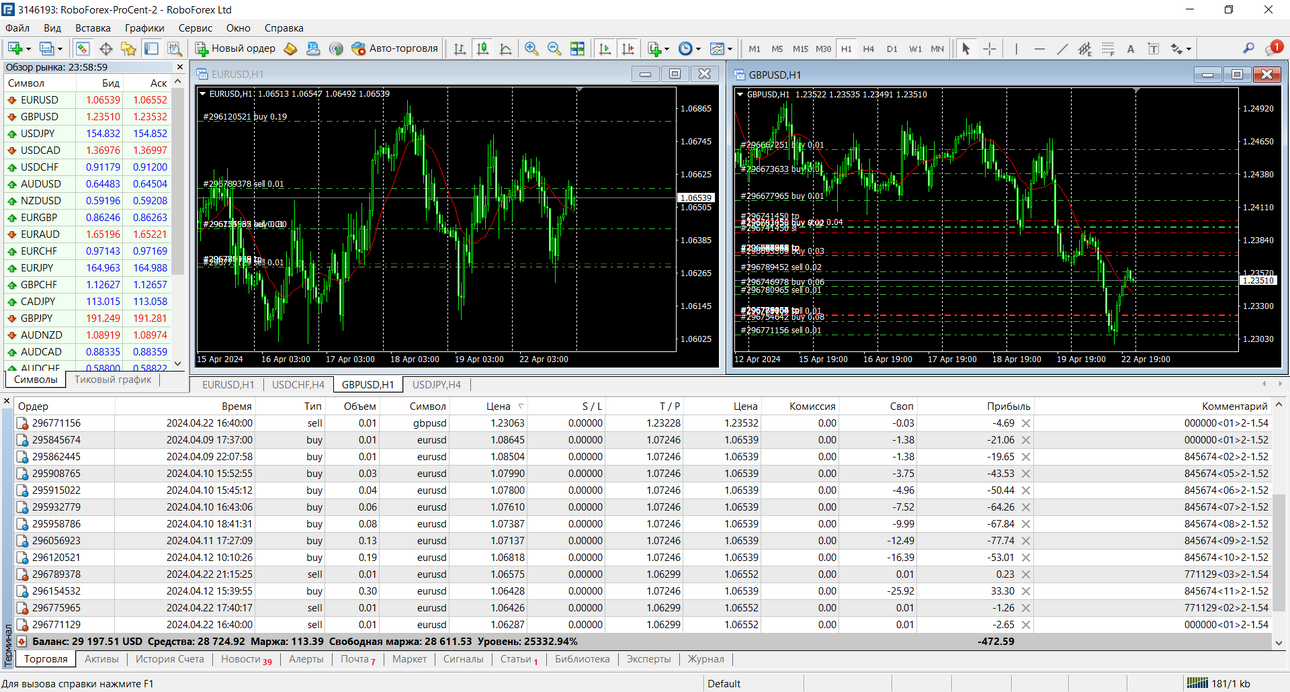1290x692 pixels.
Task: Toggle the Navigator panel icon
Action: click(128, 48)
